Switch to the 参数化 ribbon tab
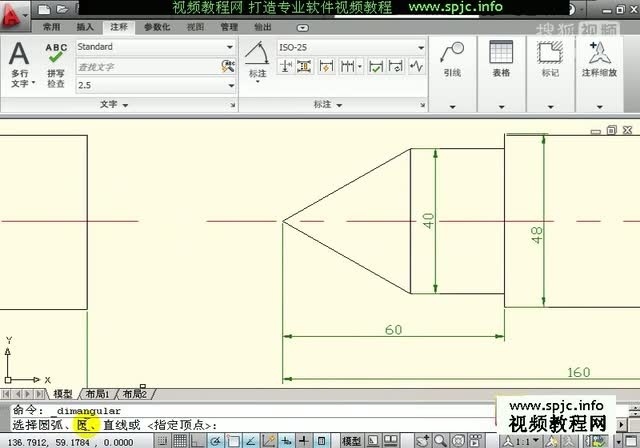Image resolution: width=640 pixels, height=448 pixels. coord(157,27)
